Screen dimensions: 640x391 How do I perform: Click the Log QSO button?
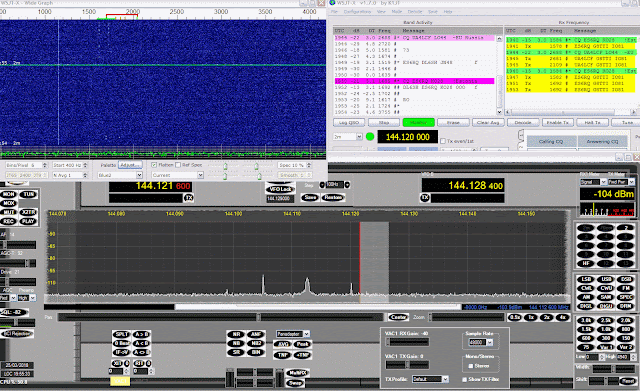pos(349,122)
